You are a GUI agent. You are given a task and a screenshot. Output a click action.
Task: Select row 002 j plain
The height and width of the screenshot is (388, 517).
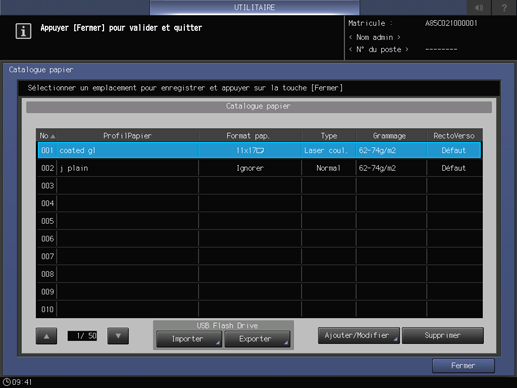point(259,168)
